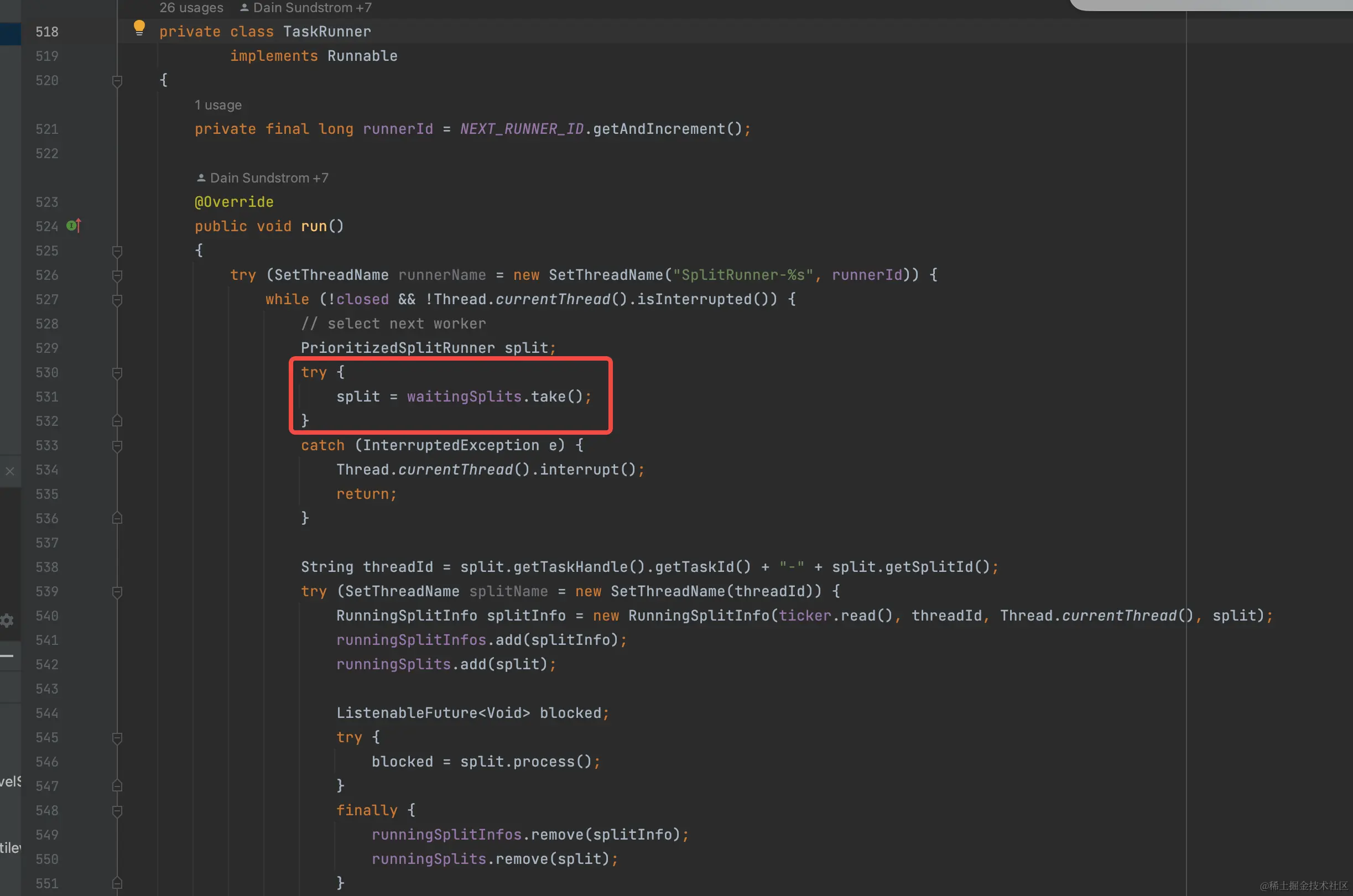
Task: Fold the run() method block at line 525
Action: pyautogui.click(x=117, y=251)
